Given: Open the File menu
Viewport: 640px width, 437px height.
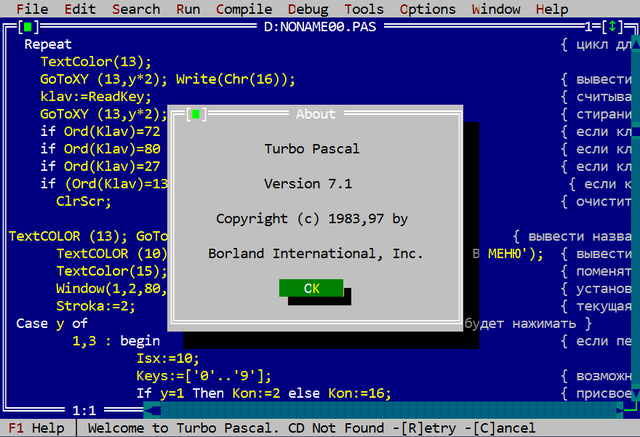Looking at the screenshot, I should coord(32,9).
